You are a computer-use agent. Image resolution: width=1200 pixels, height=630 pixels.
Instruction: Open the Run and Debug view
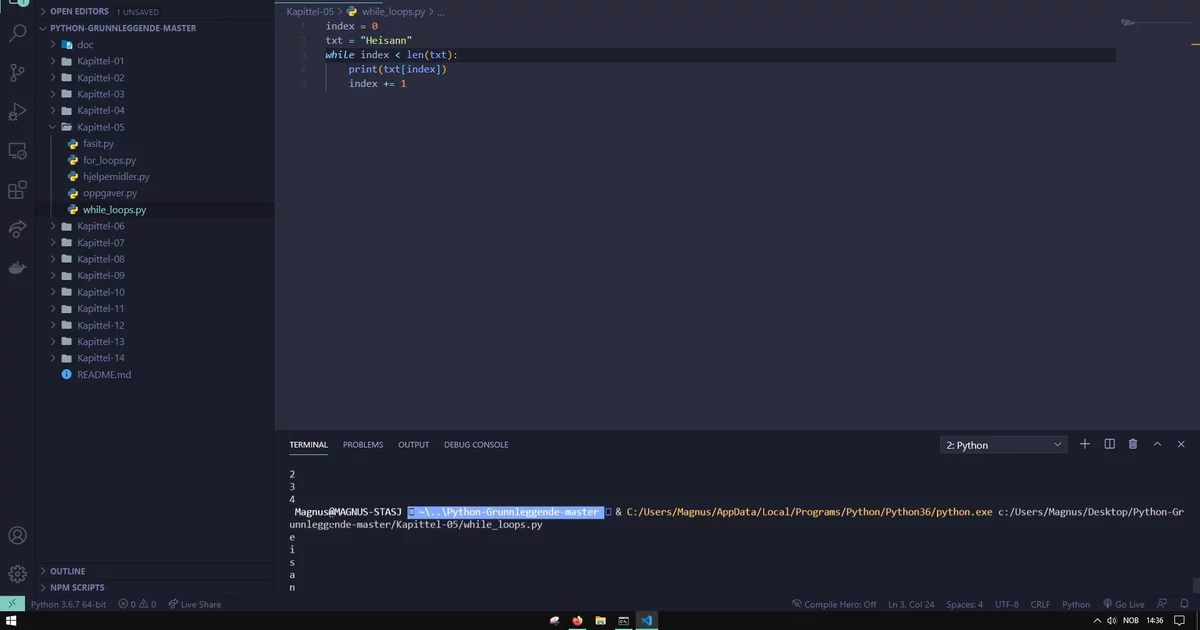click(17, 111)
